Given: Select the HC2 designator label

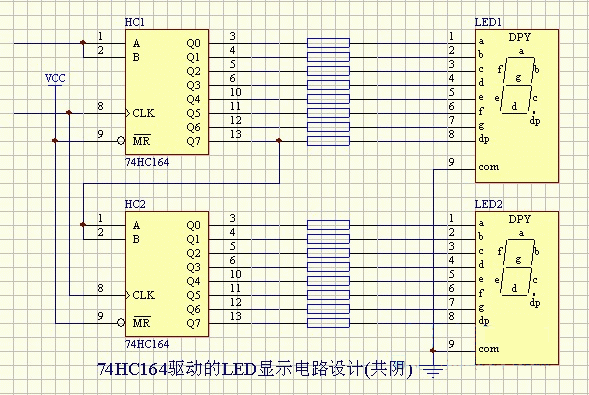Looking at the screenshot, I should [135, 204].
